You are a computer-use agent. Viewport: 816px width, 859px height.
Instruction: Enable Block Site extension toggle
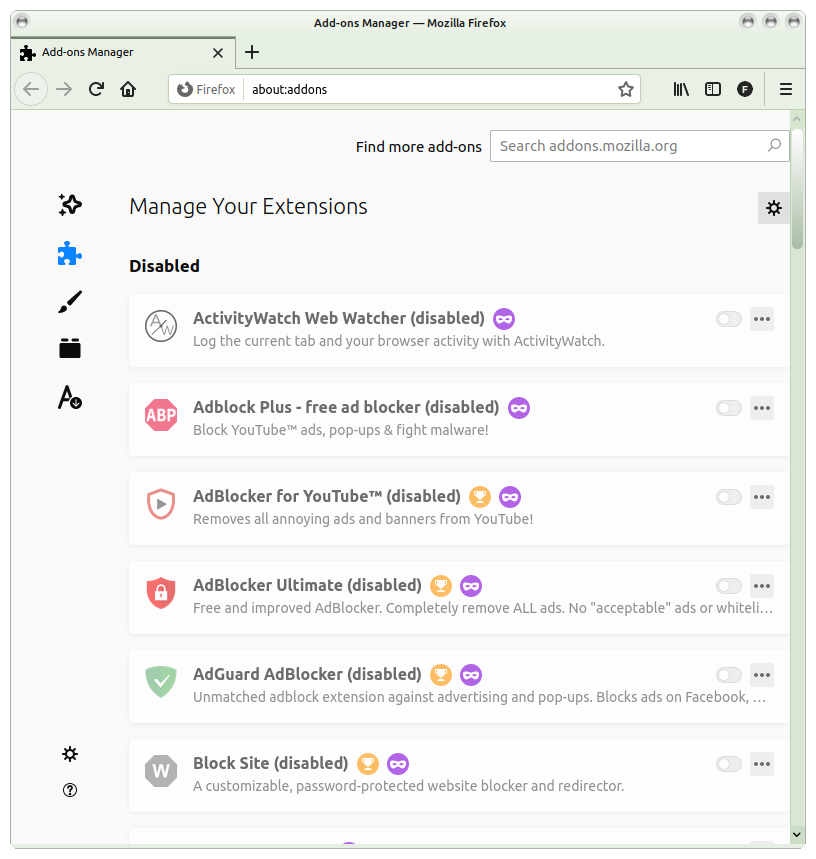click(x=729, y=764)
